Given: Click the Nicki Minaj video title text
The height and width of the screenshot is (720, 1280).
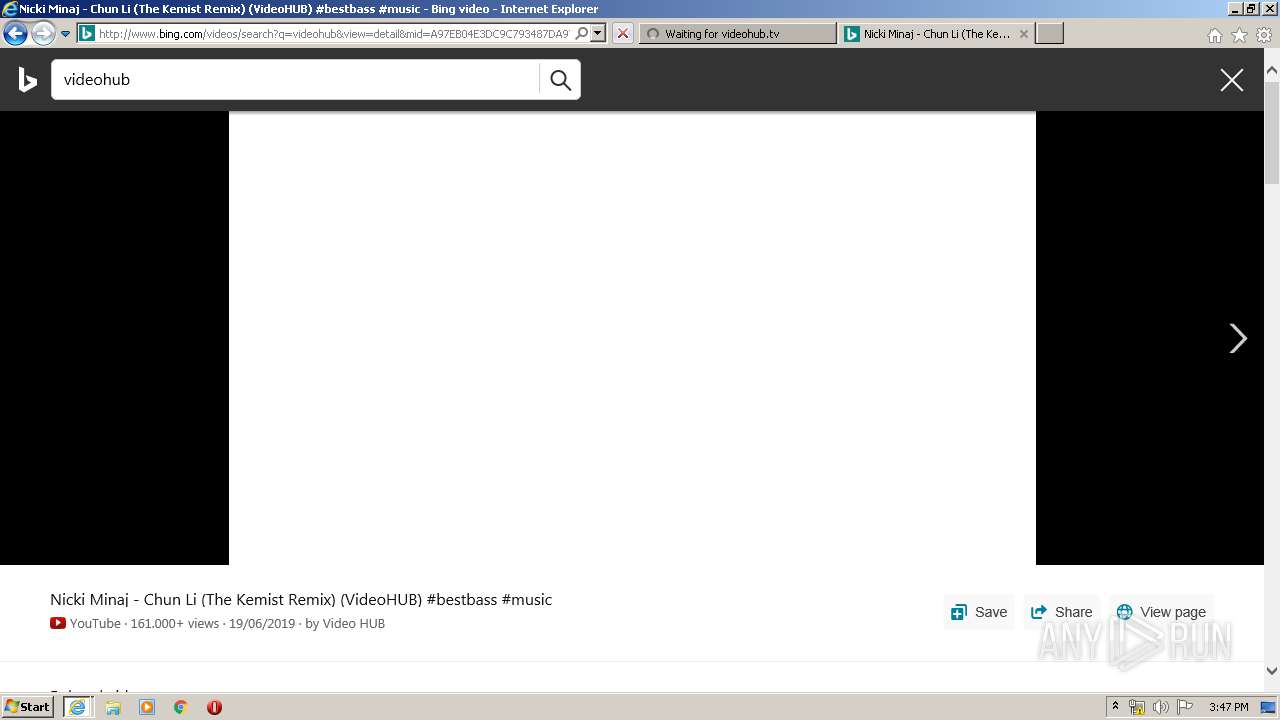Looking at the screenshot, I should tap(301, 600).
